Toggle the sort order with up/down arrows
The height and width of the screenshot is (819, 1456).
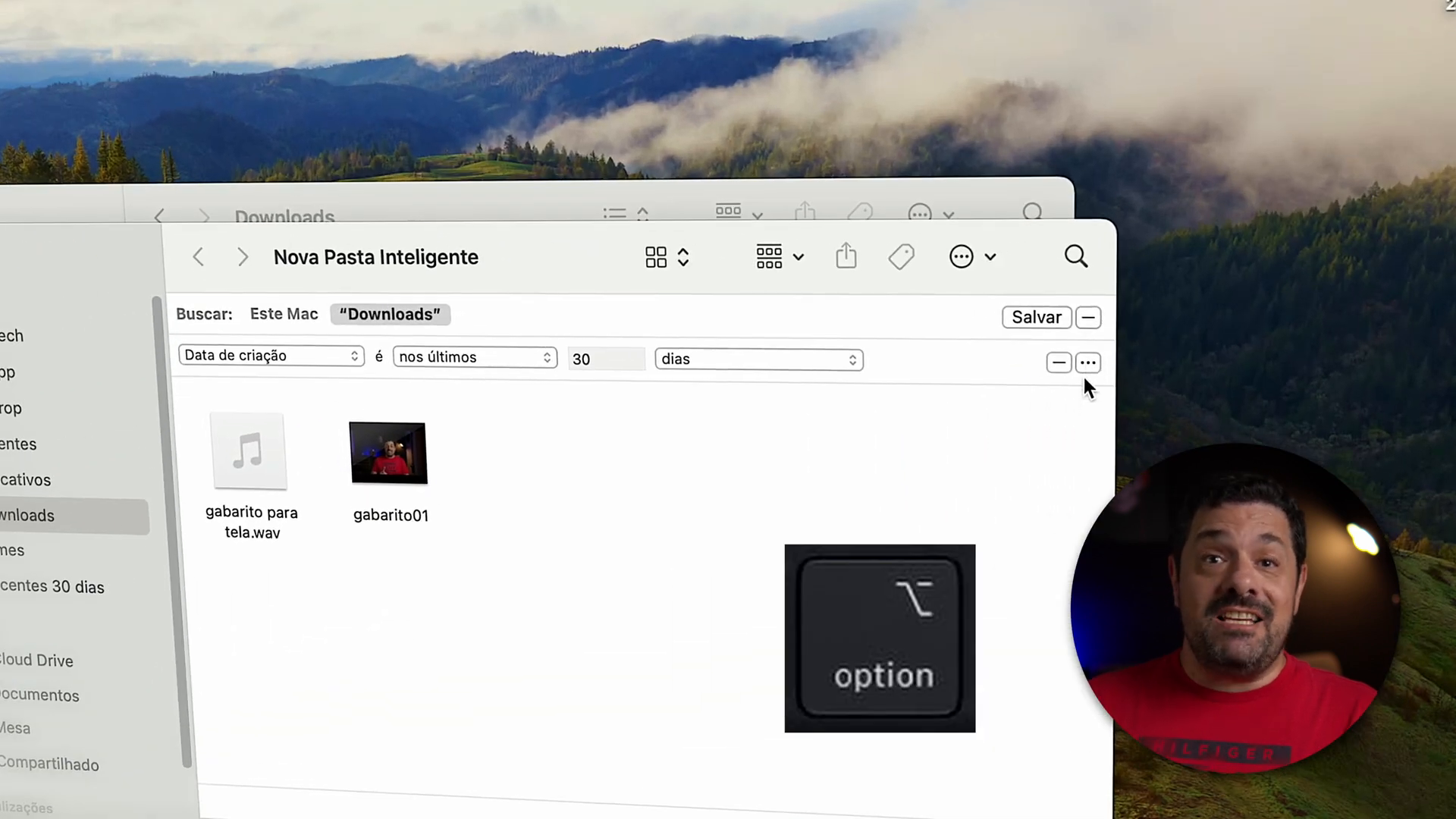coord(684,257)
